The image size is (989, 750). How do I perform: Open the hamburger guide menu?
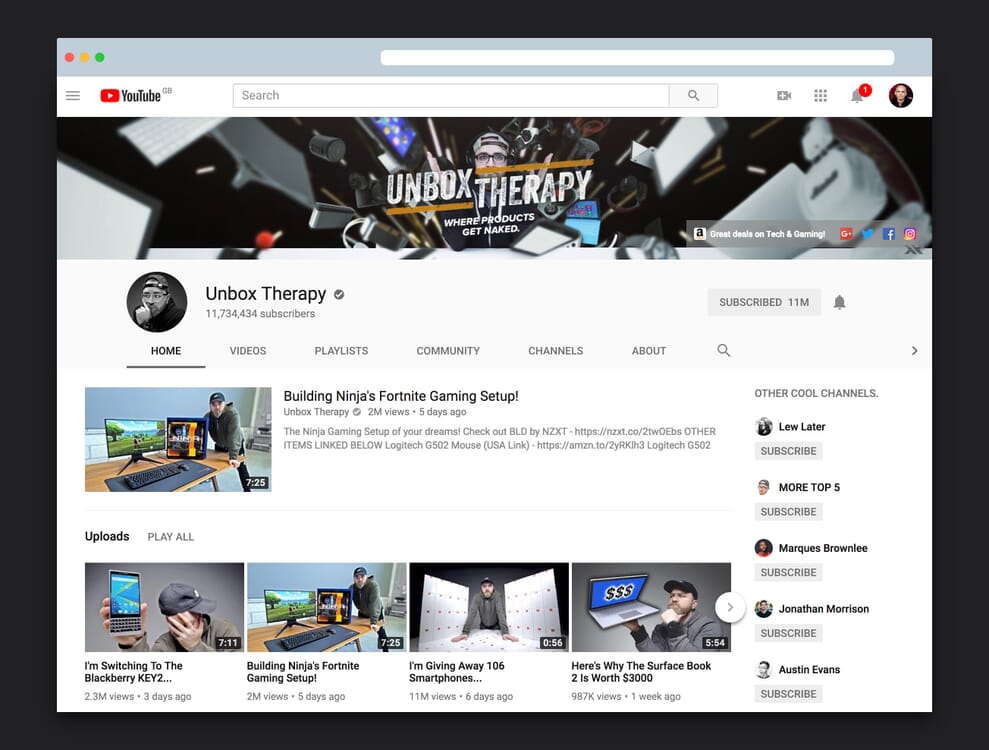(73, 95)
